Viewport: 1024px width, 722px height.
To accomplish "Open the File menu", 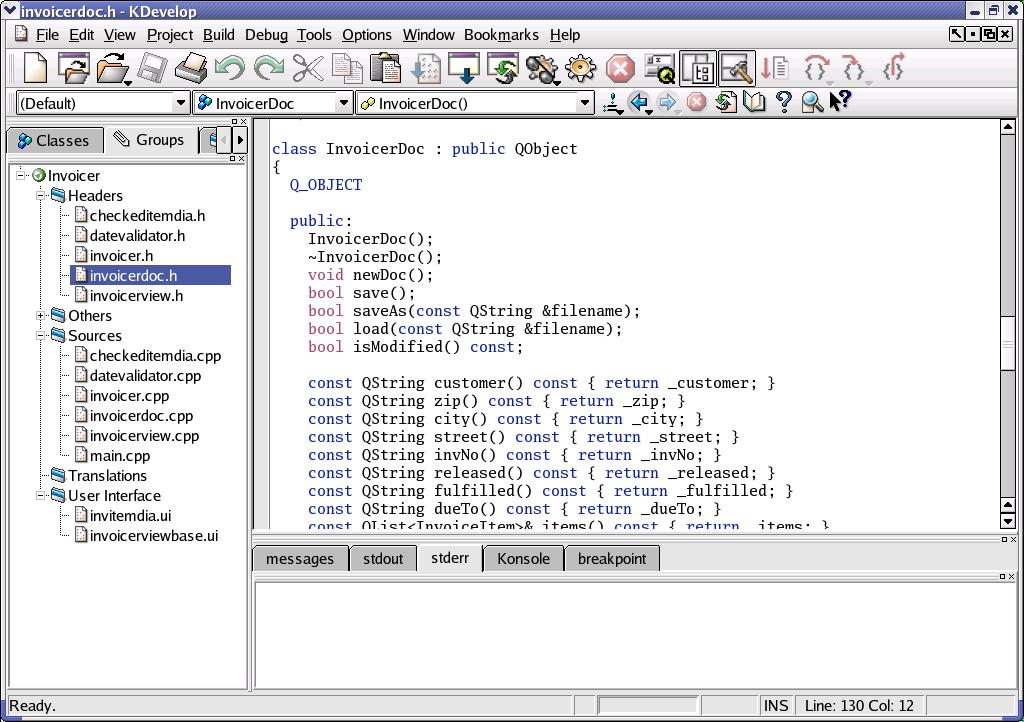I will pos(47,35).
